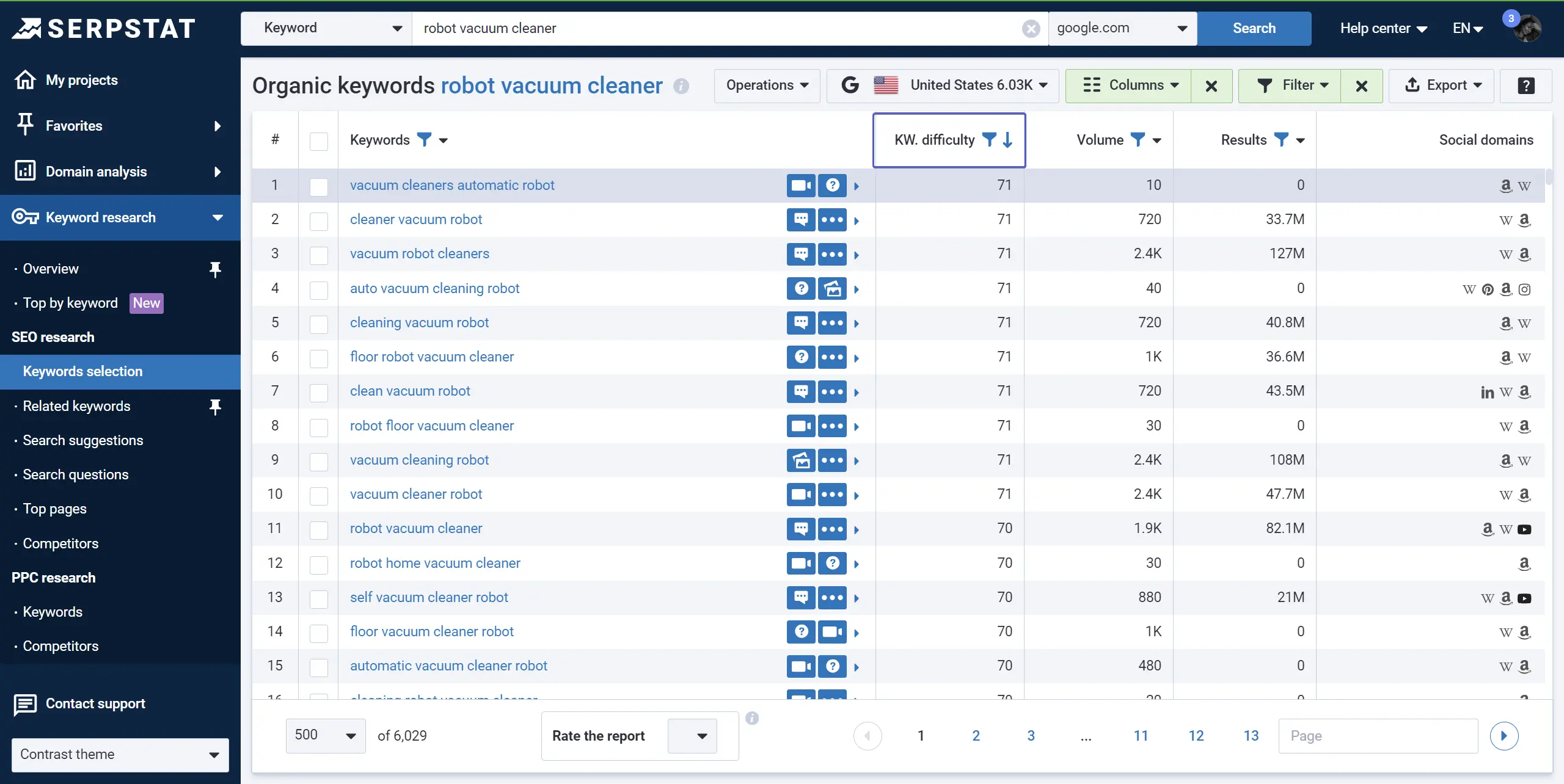Open Search suggestions in sidebar
The height and width of the screenshot is (784, 1564).
pos(83,441)
